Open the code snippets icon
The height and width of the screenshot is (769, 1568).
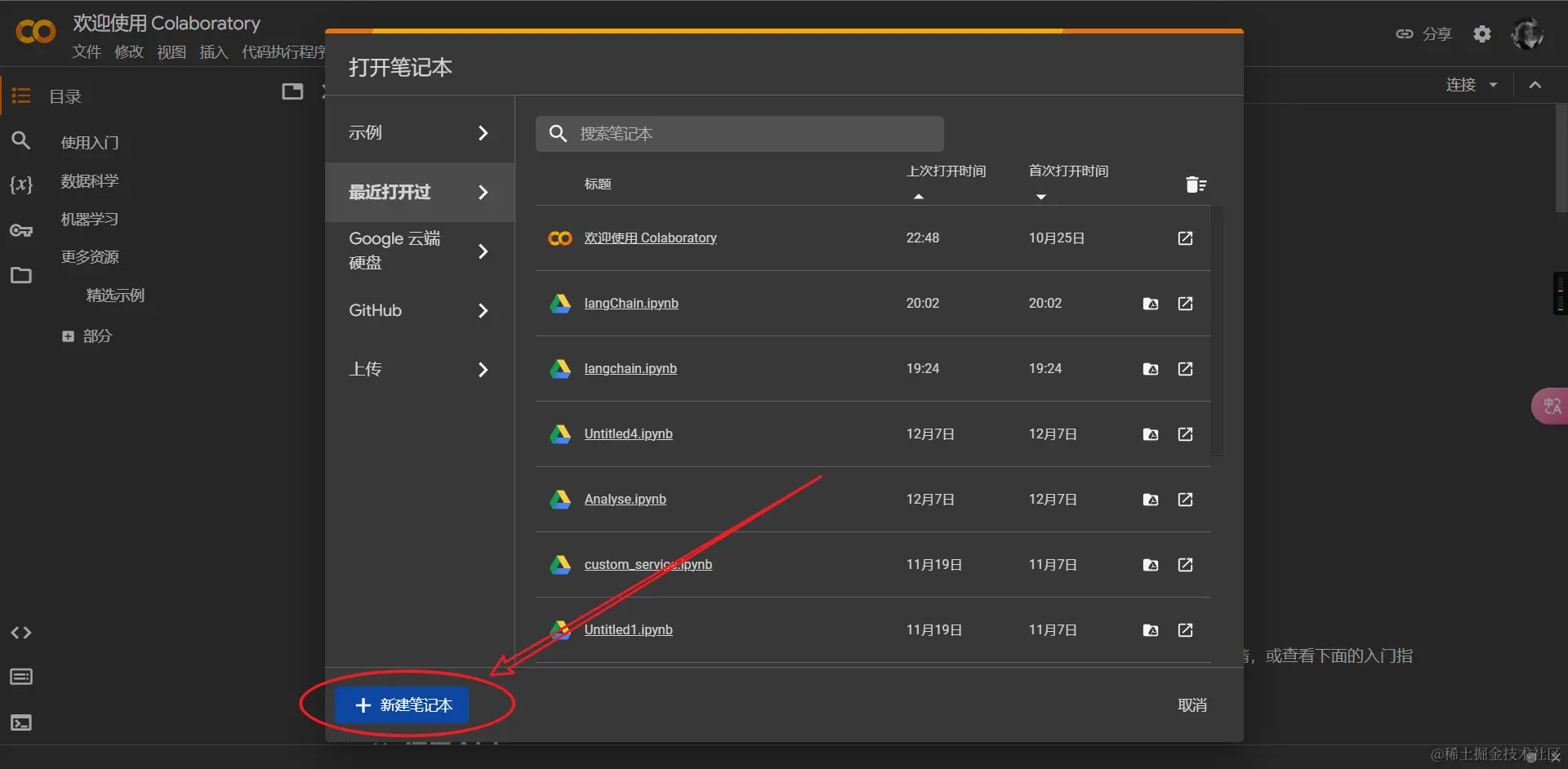point(21,633)
